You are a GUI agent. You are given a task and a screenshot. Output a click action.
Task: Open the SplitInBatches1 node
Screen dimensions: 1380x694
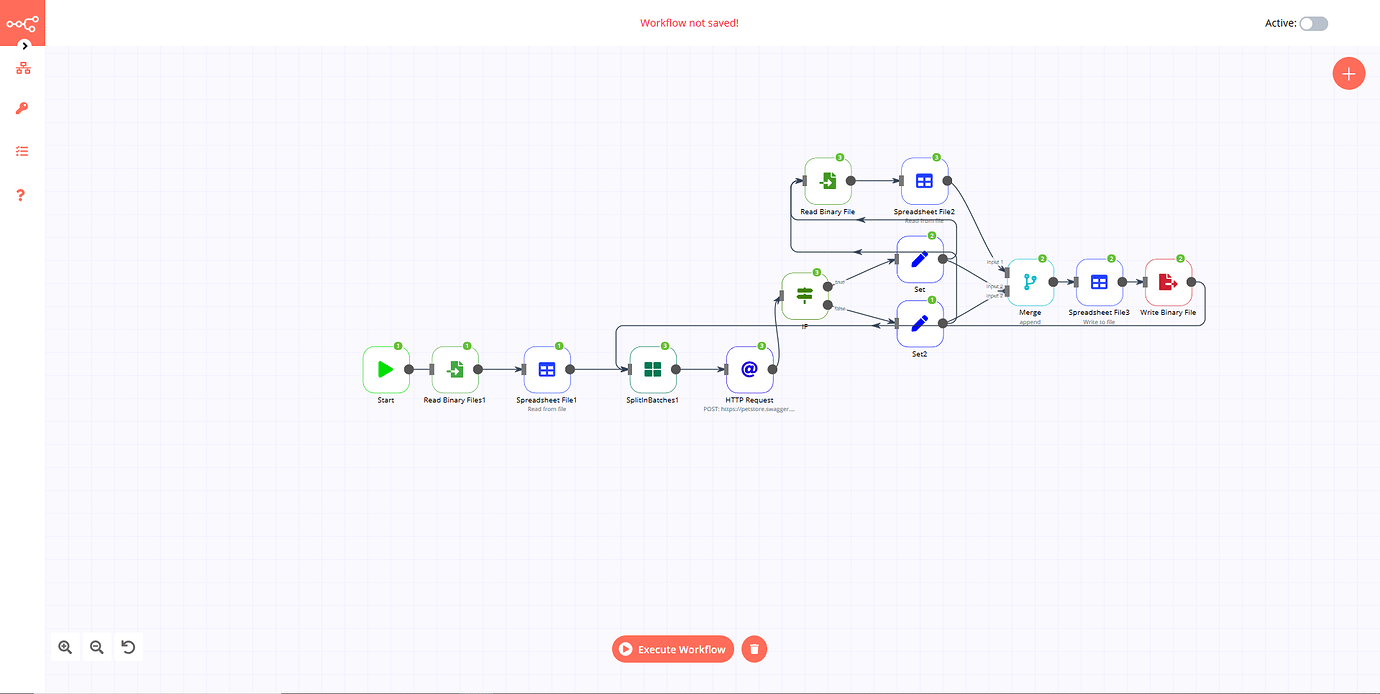click(653, 369)
